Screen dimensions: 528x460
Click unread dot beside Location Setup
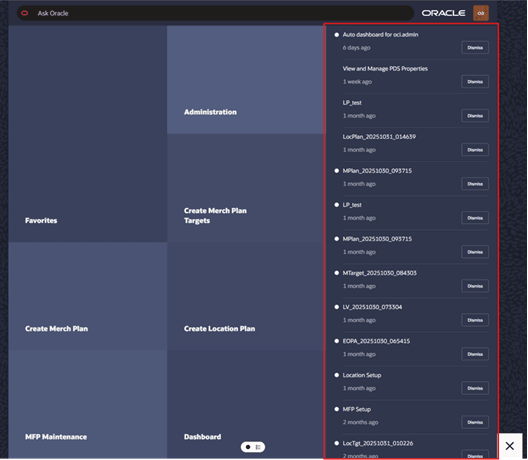point(336,375)
